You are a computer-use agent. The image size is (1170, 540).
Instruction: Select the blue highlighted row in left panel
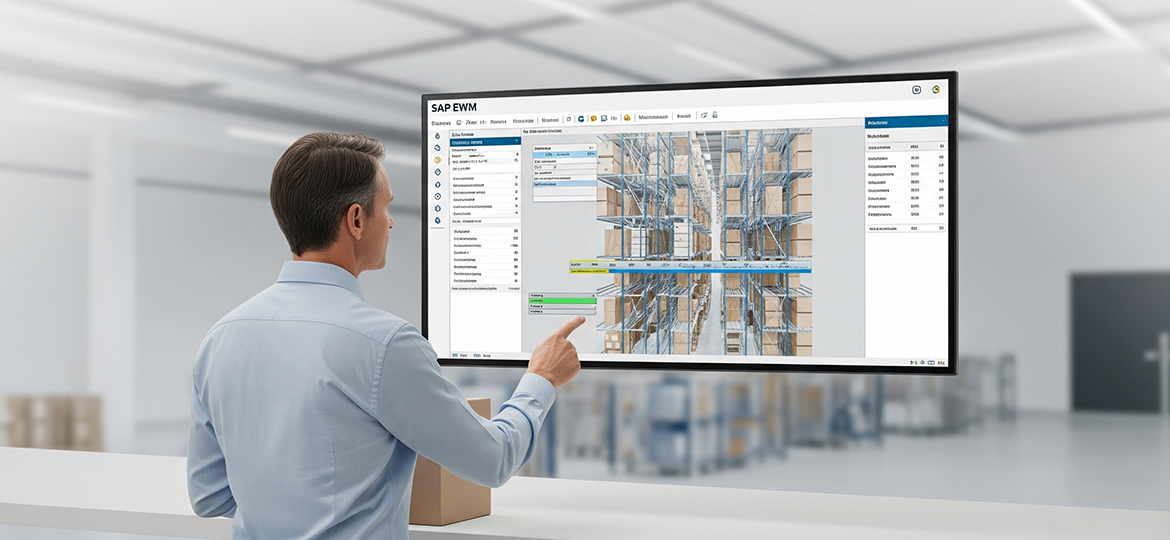(x=484, y=143)
